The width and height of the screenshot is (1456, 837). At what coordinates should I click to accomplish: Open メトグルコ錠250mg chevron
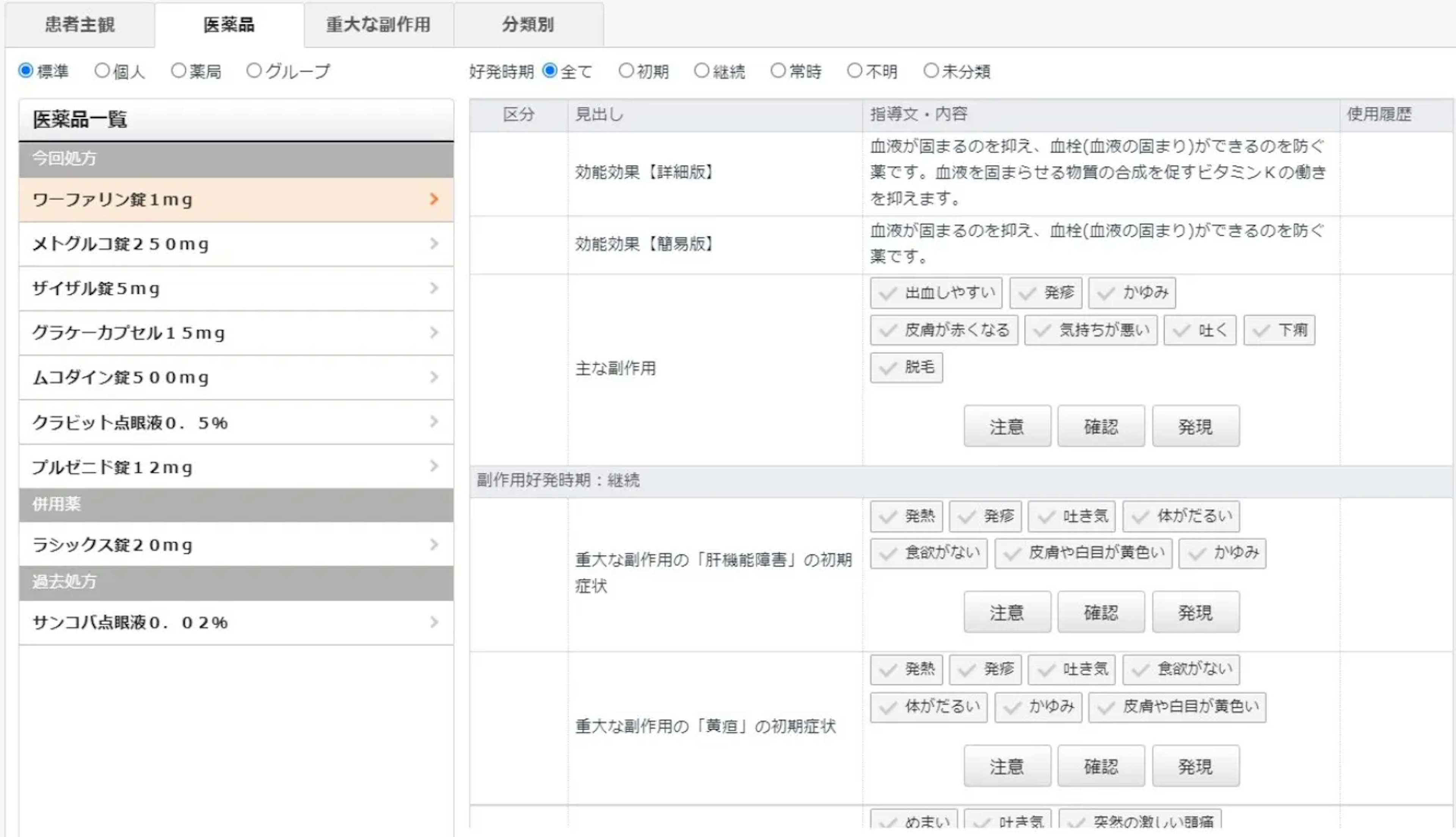pos(434,244)
